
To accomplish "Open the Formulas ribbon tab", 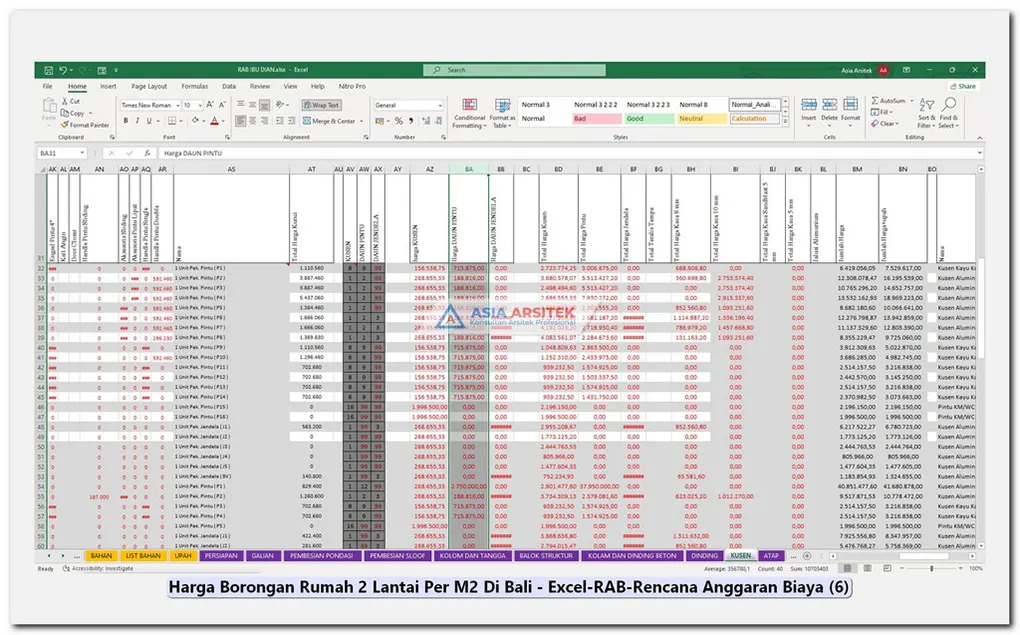I will 195,87.
